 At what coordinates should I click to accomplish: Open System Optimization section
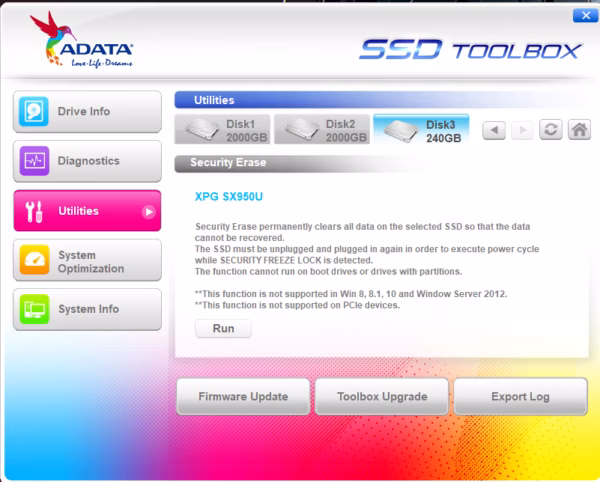click(x=87, y=261)
